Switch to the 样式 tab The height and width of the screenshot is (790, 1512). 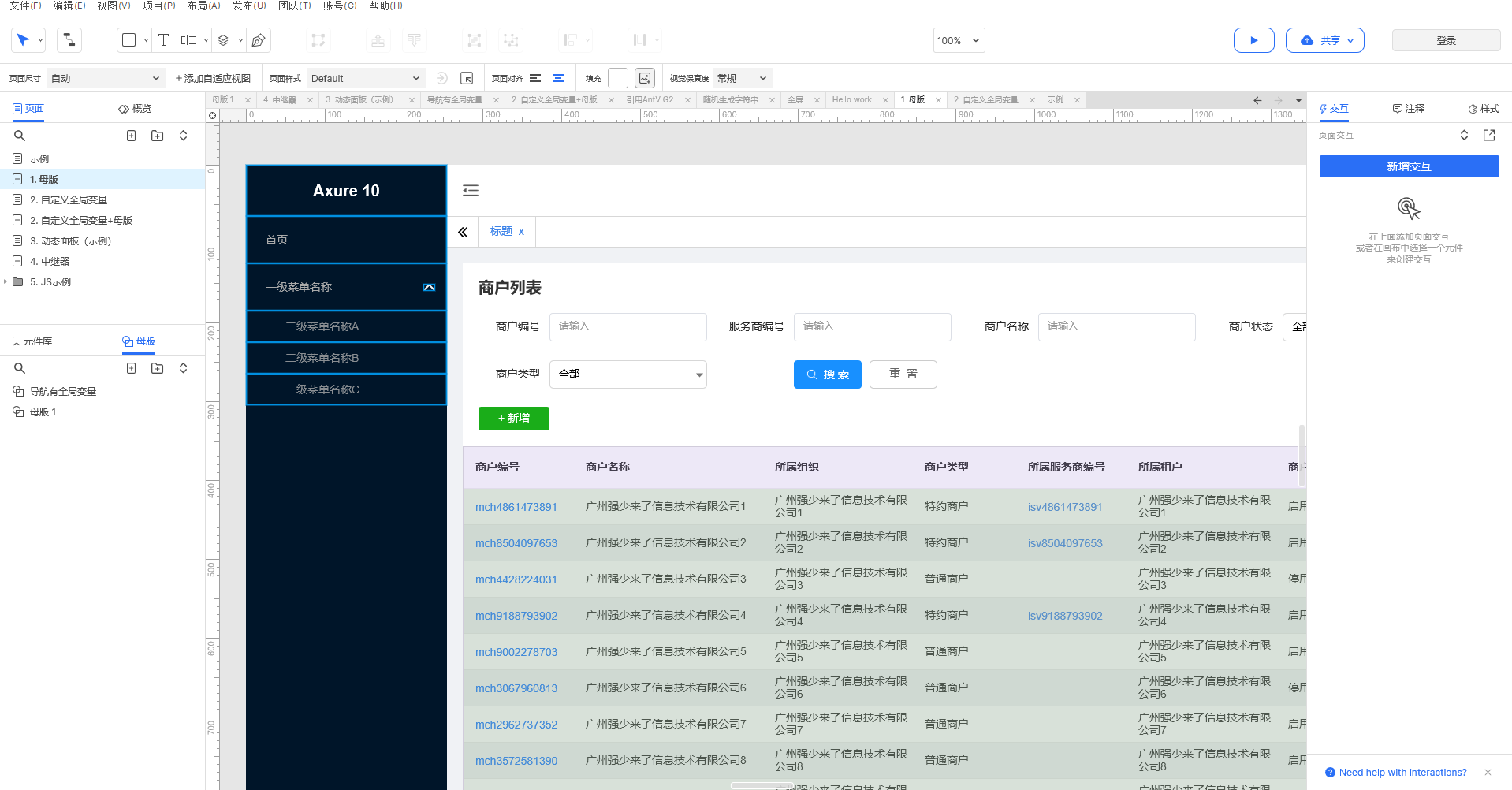tap(1484, 109)
